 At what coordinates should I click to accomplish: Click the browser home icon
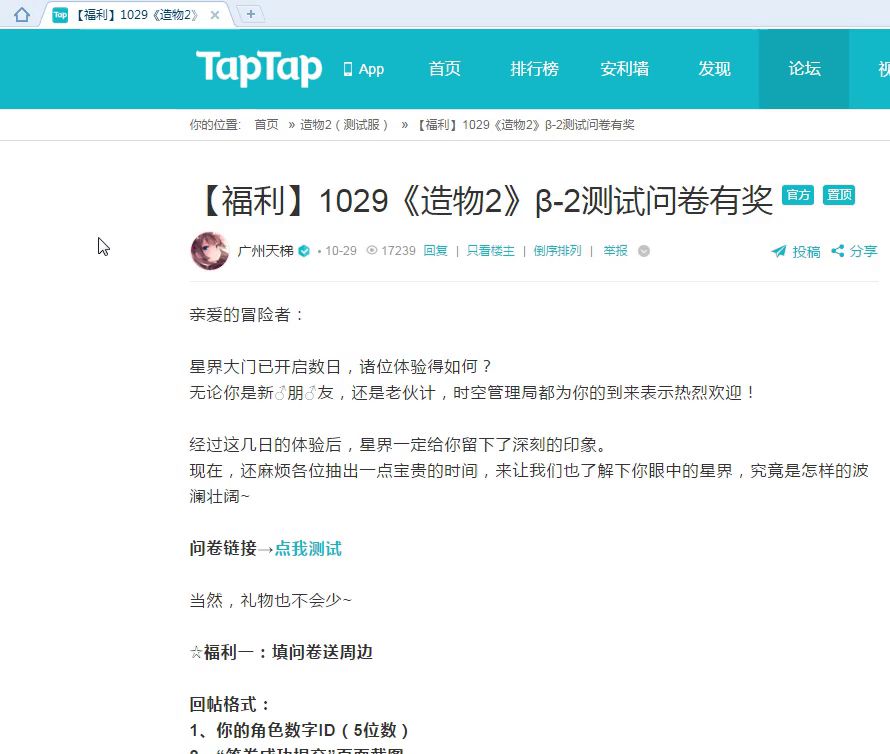tap(22, 14)
